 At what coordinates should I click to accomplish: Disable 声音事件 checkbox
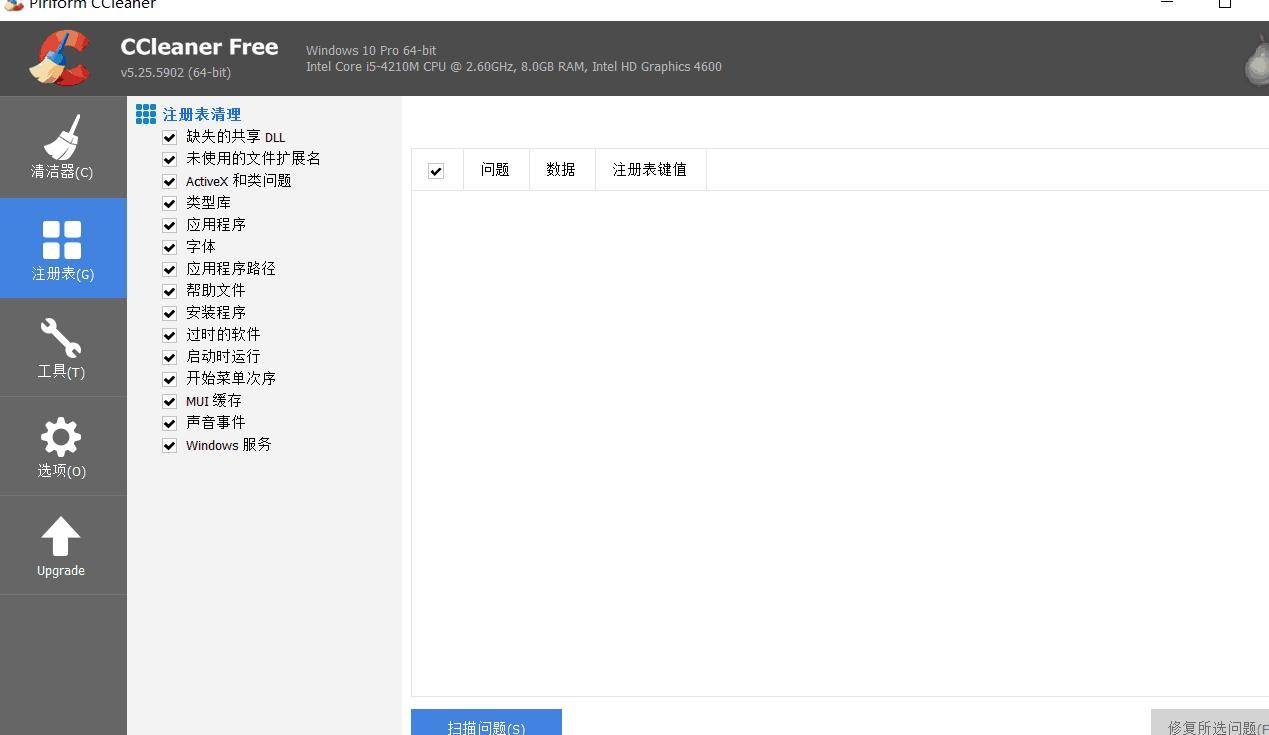click(170, 423)
